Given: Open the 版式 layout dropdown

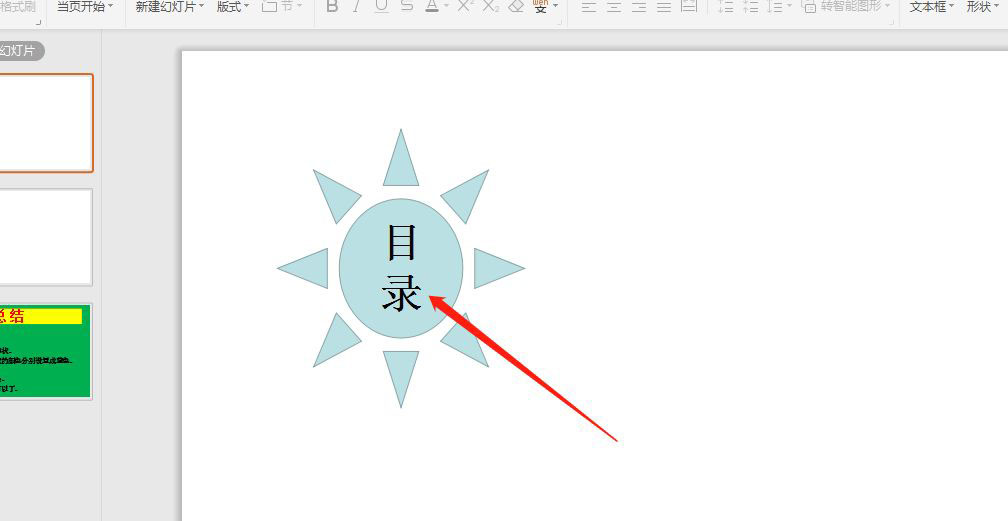Looking at the screenshot, I should pyautogui.click(x=233, y=6).
